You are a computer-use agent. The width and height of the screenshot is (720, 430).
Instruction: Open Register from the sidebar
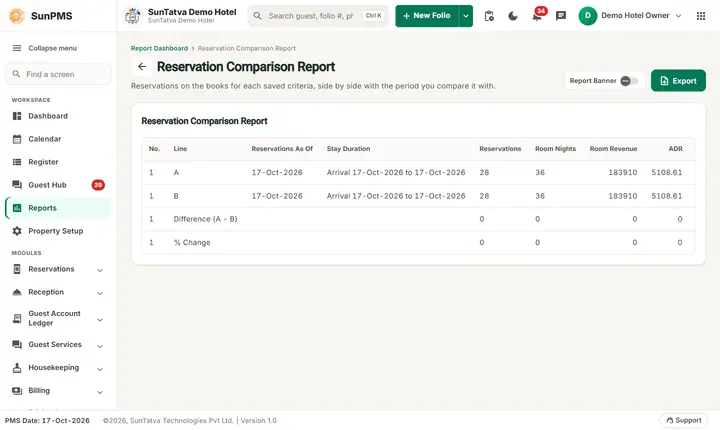click(x=58, y=162)
